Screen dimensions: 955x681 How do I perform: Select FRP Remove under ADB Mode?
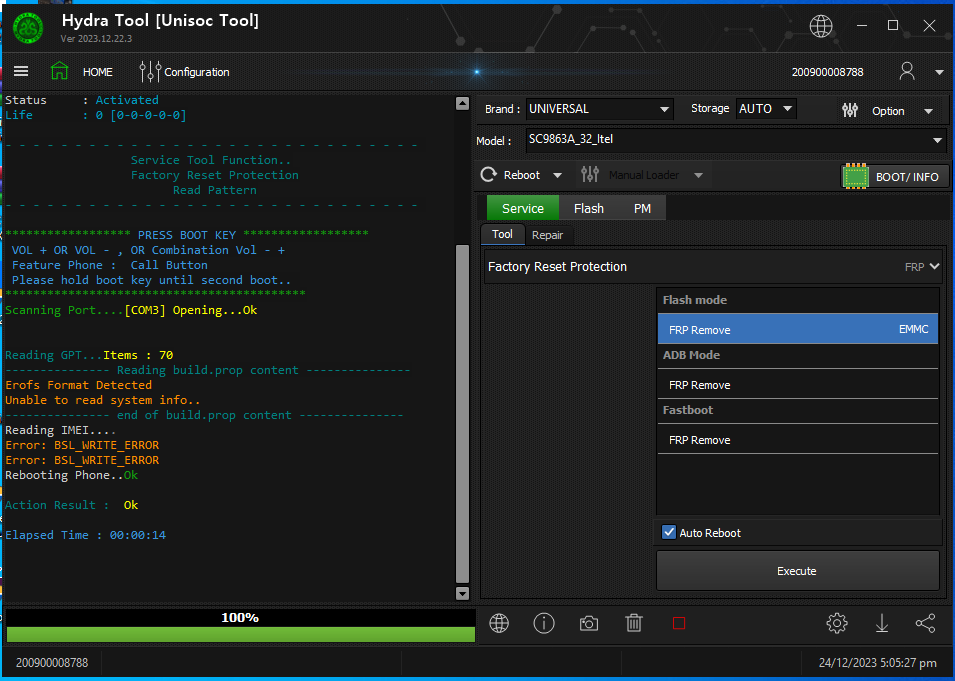797,385
